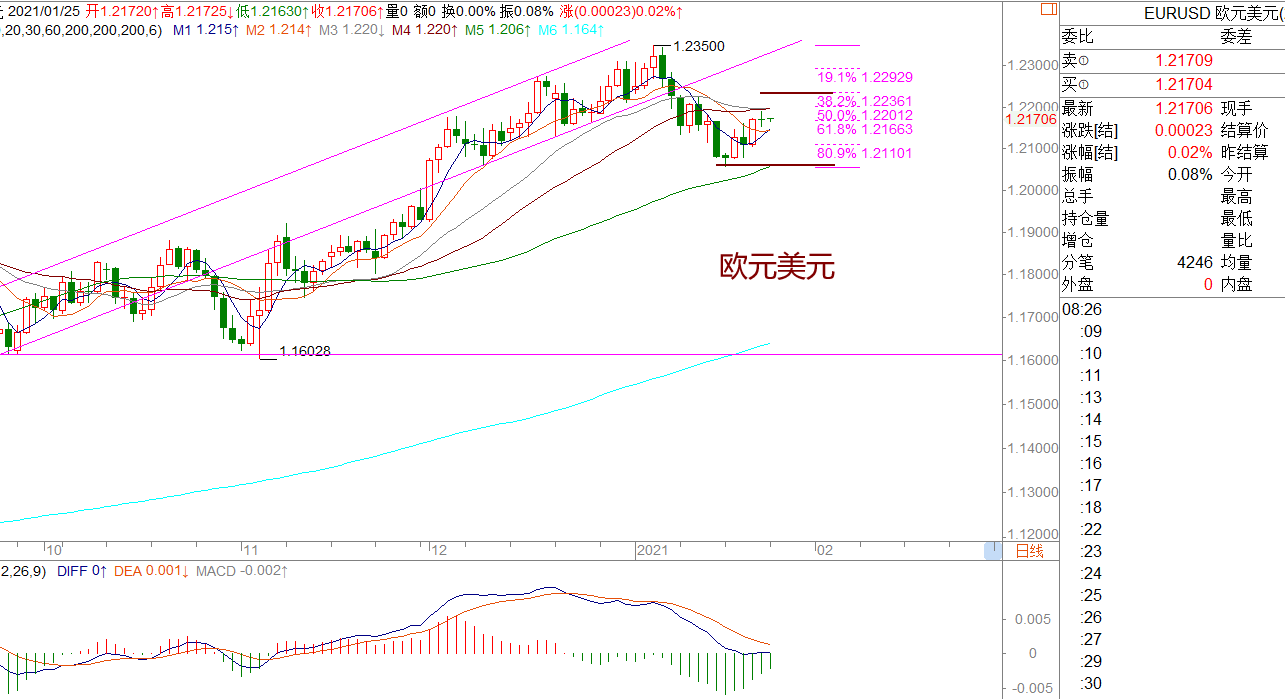Open the 日线 period selector

tap(1029, 551)
